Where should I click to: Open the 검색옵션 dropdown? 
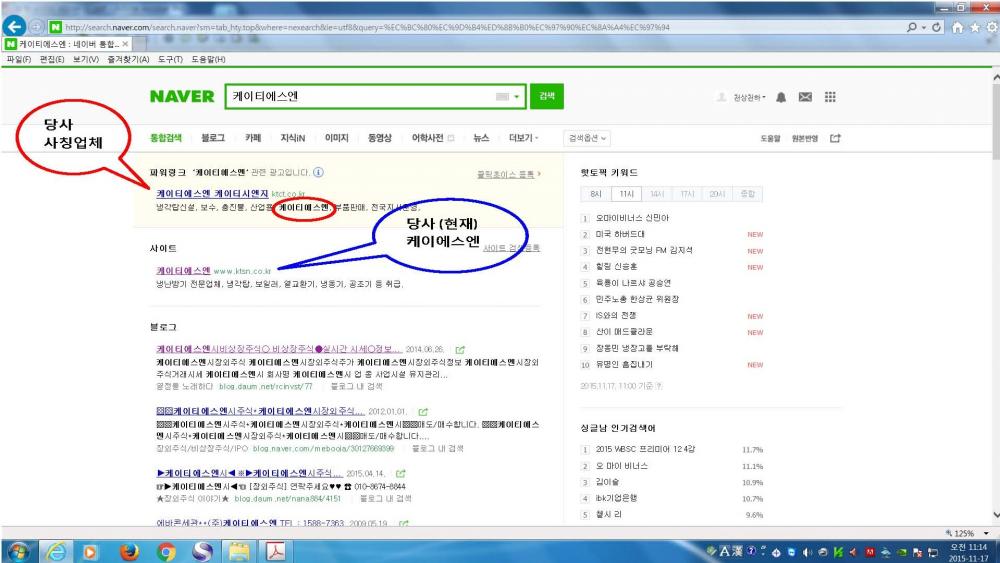[587, 138]
